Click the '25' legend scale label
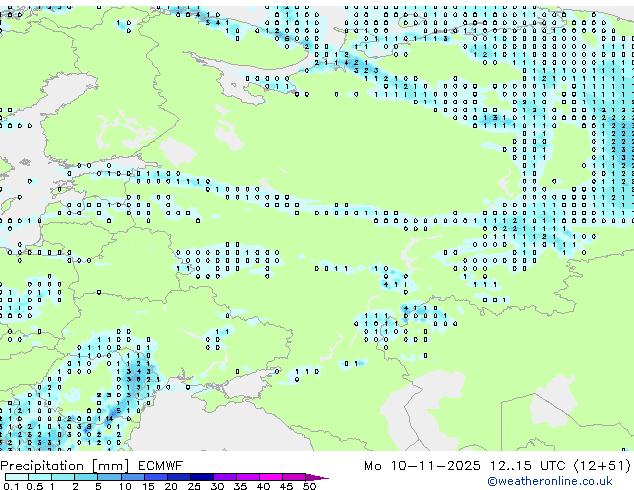Viewport: 634px width, 490px height. (194, 486)
